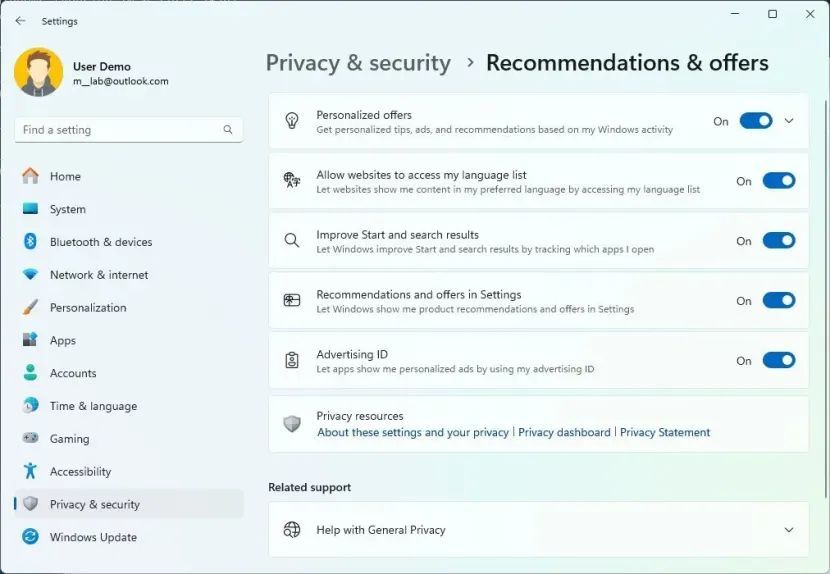Click the Bluetooth & devices icon

pos(30,242)
